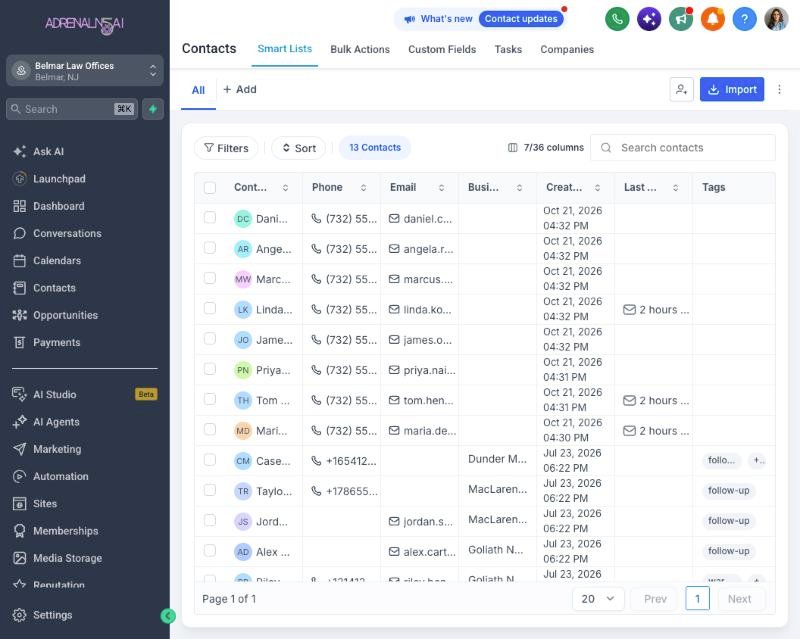This screenshot has height=639, width=800.
Task: Open the Sort dropdown
Action: pyautogui.click(x=298, y=148)
